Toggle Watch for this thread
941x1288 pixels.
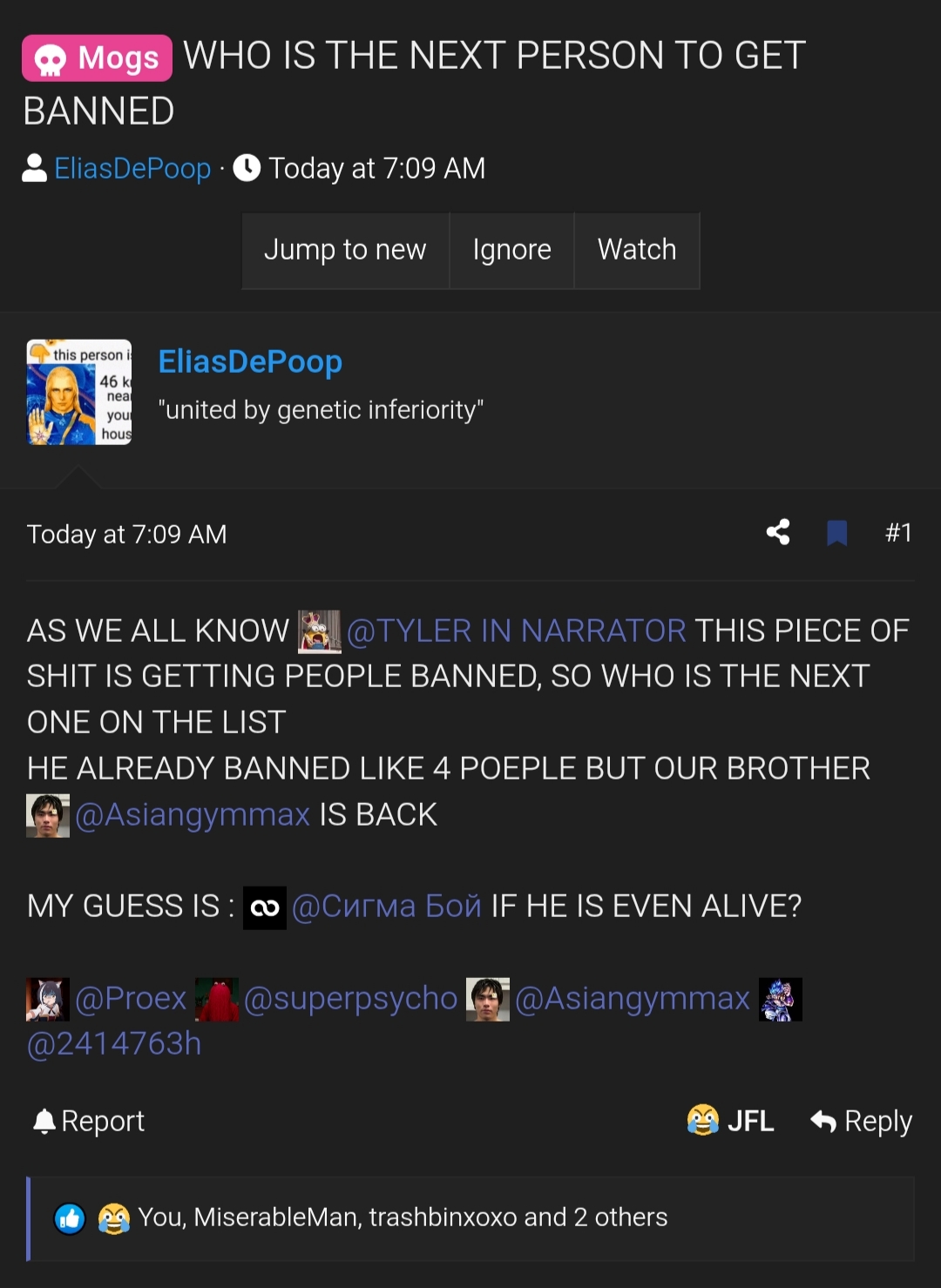pyautogui.click(x=637, y=250)
